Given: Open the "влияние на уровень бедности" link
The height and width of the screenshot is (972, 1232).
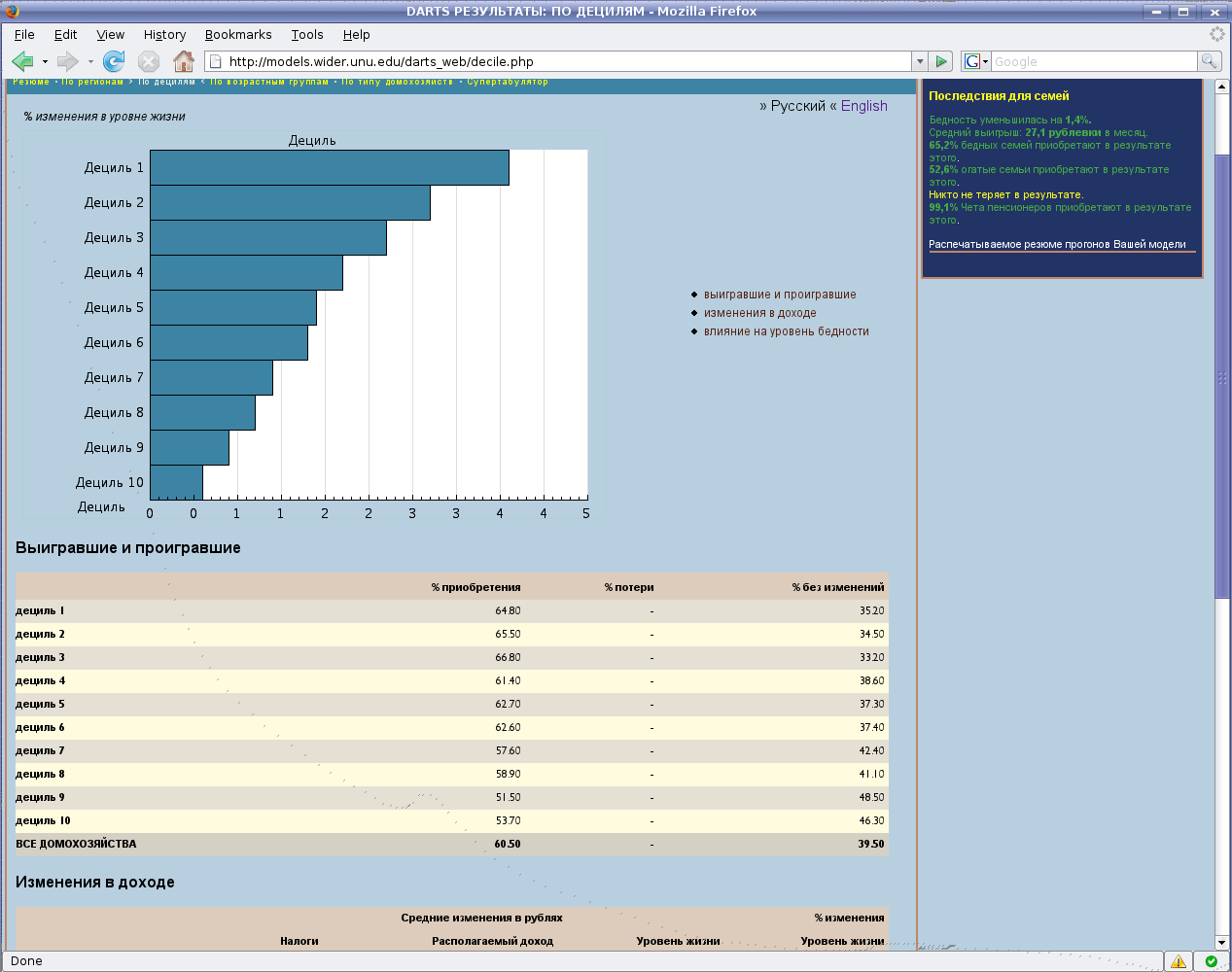Looking at the screenshot, I should [789, 331].
